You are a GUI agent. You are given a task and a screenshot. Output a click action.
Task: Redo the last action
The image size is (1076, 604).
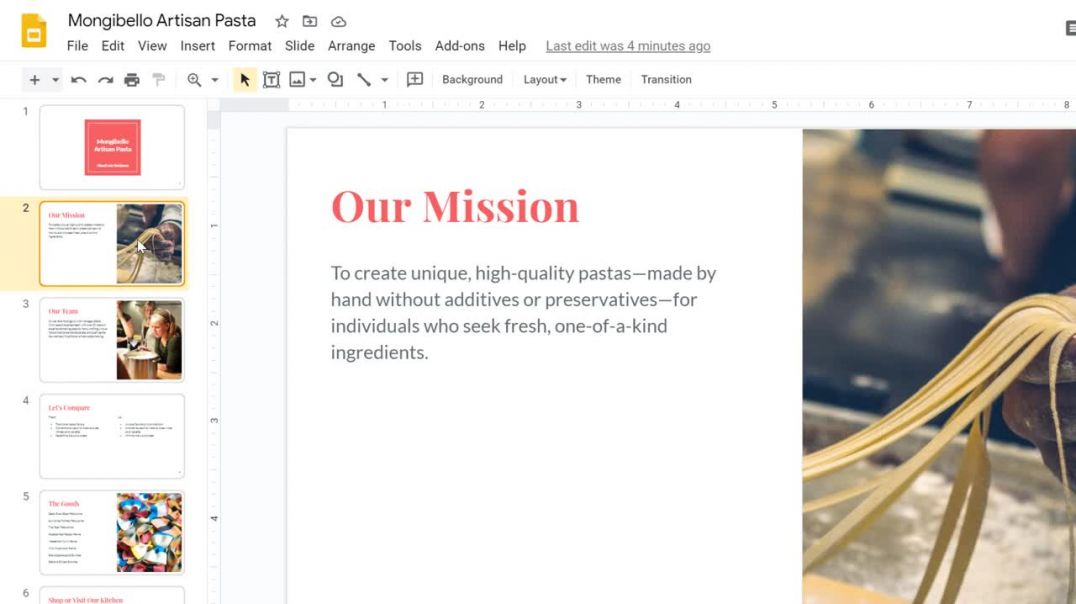pos(105,80)
